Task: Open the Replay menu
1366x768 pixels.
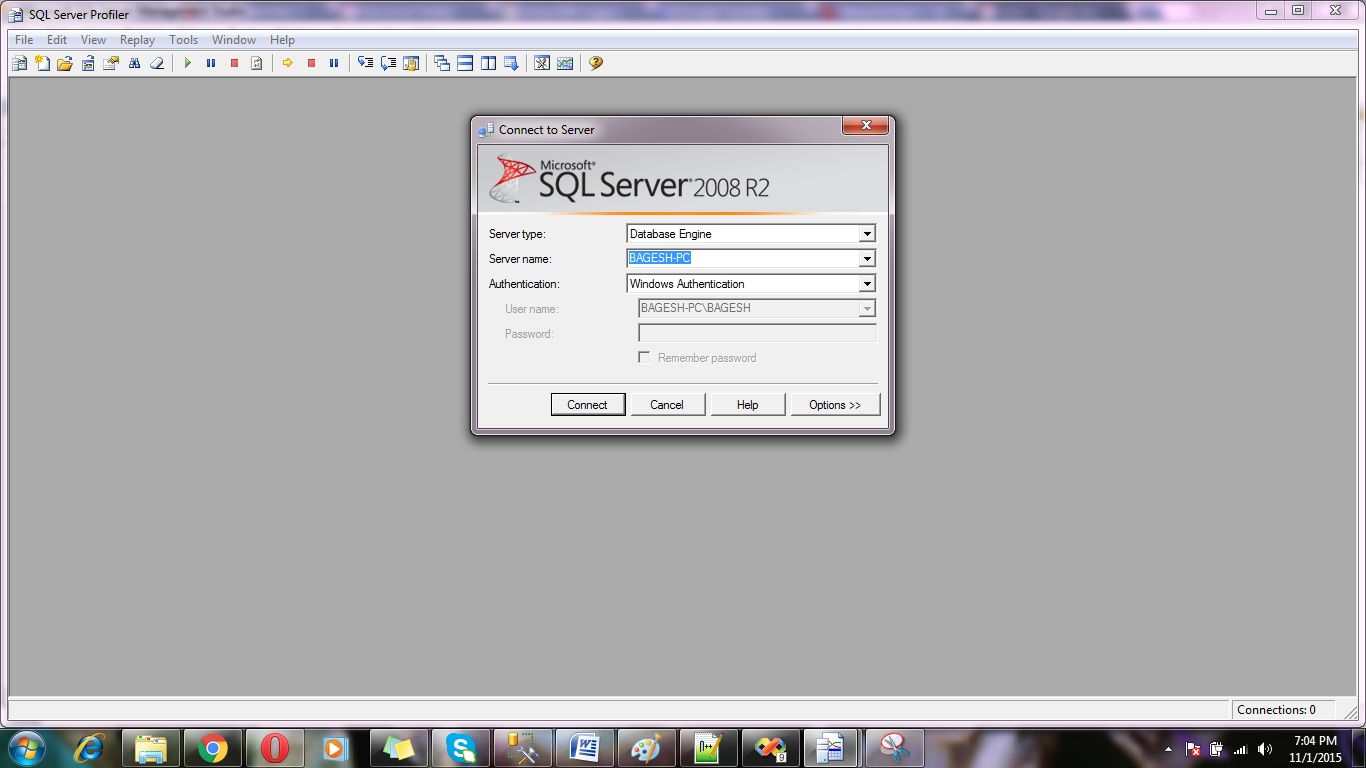Action: click(137, 40)
